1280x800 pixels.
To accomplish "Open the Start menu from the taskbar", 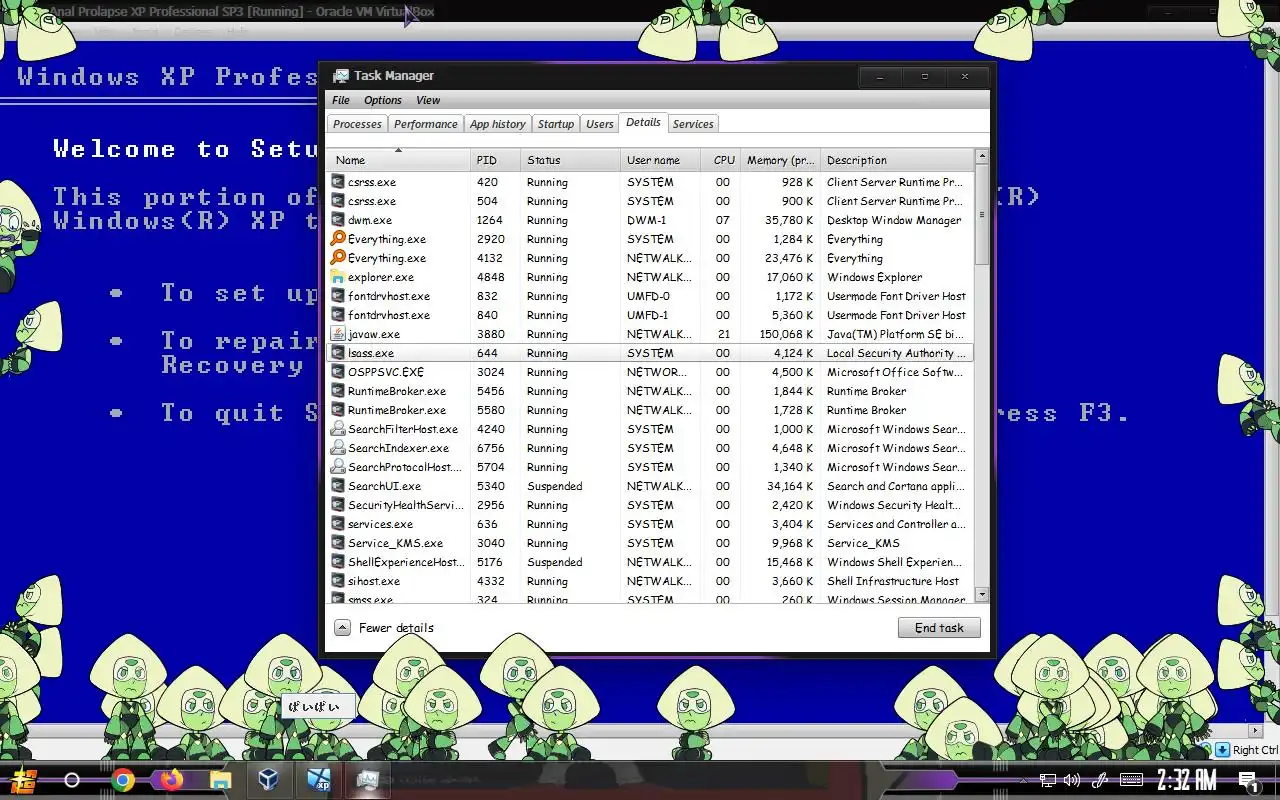I will click(x=24, y=780).
